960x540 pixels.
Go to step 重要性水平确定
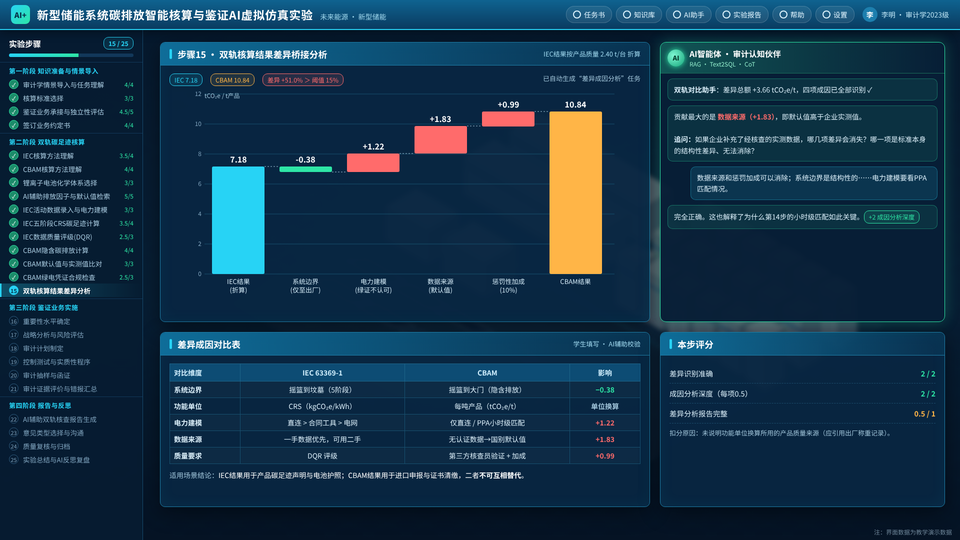coord(71,321)
